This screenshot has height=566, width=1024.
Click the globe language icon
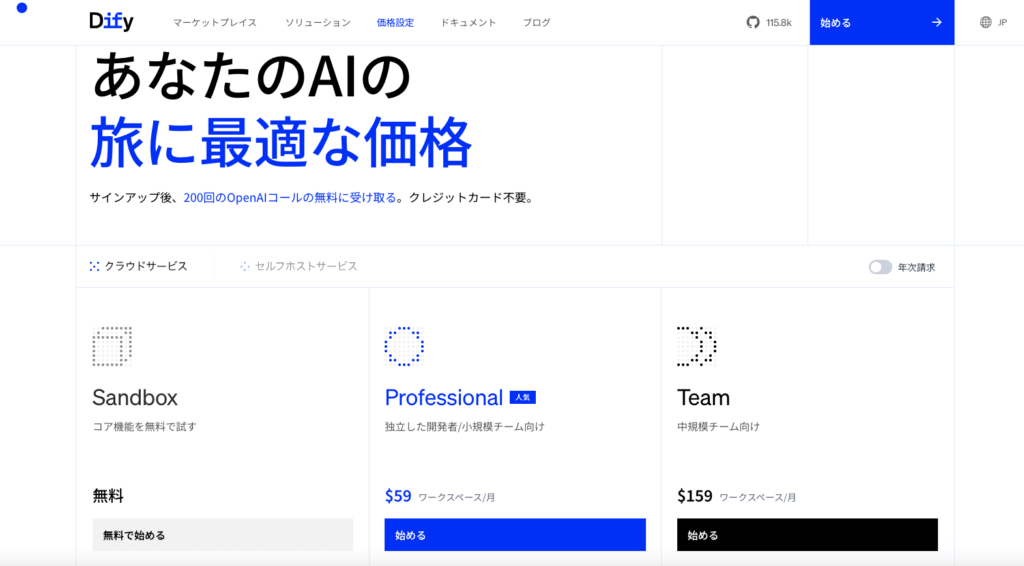tap(986, 22)
